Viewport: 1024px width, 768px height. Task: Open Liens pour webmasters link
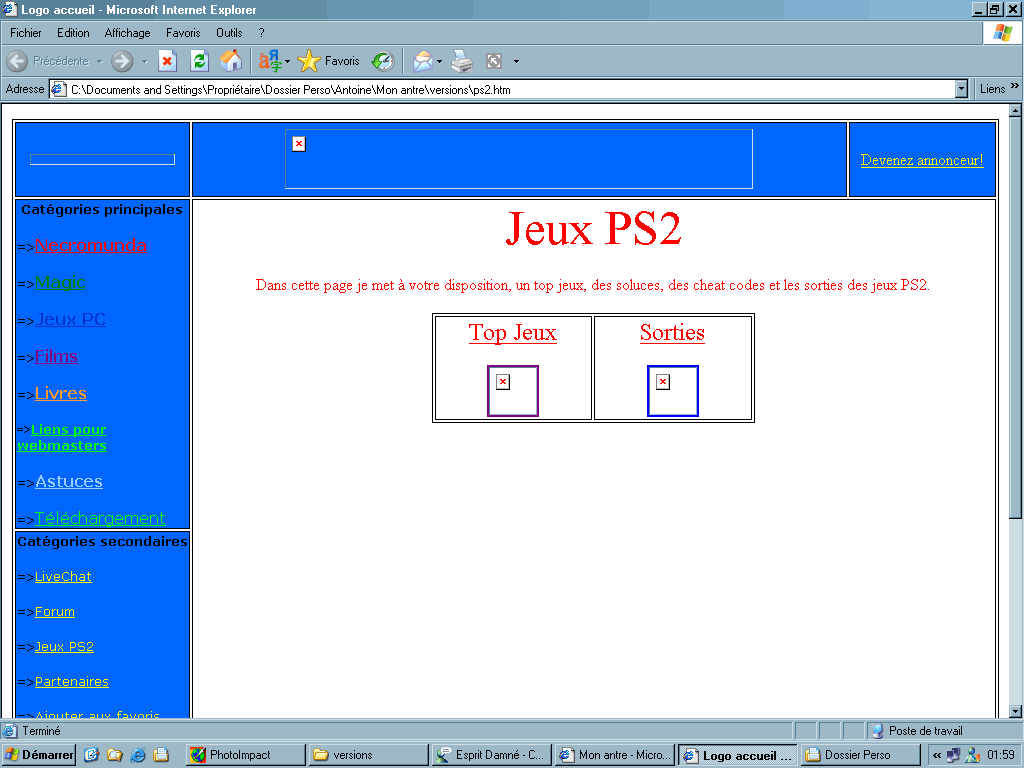63,438
